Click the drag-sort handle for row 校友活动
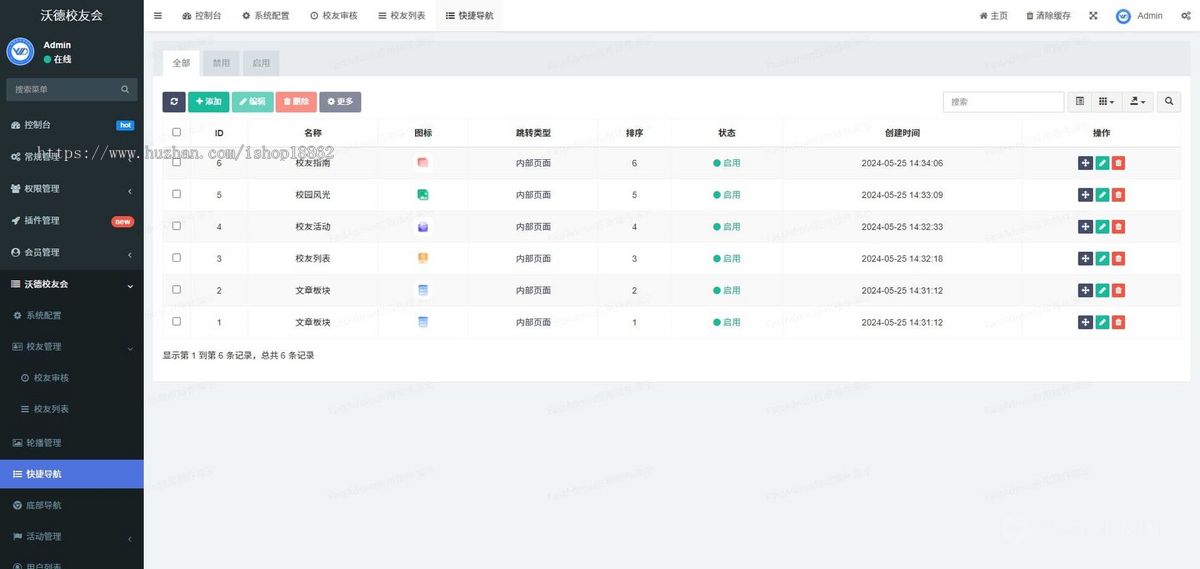1200x569 pixels. click(x=1085, y=227)
